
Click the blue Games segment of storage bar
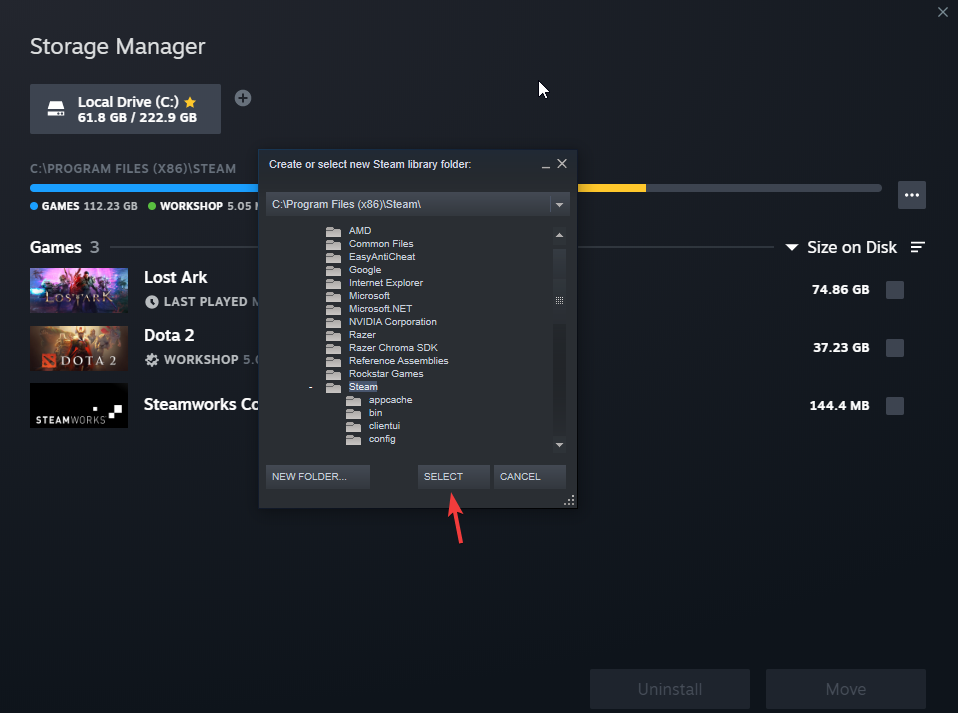tap(144, 188)
